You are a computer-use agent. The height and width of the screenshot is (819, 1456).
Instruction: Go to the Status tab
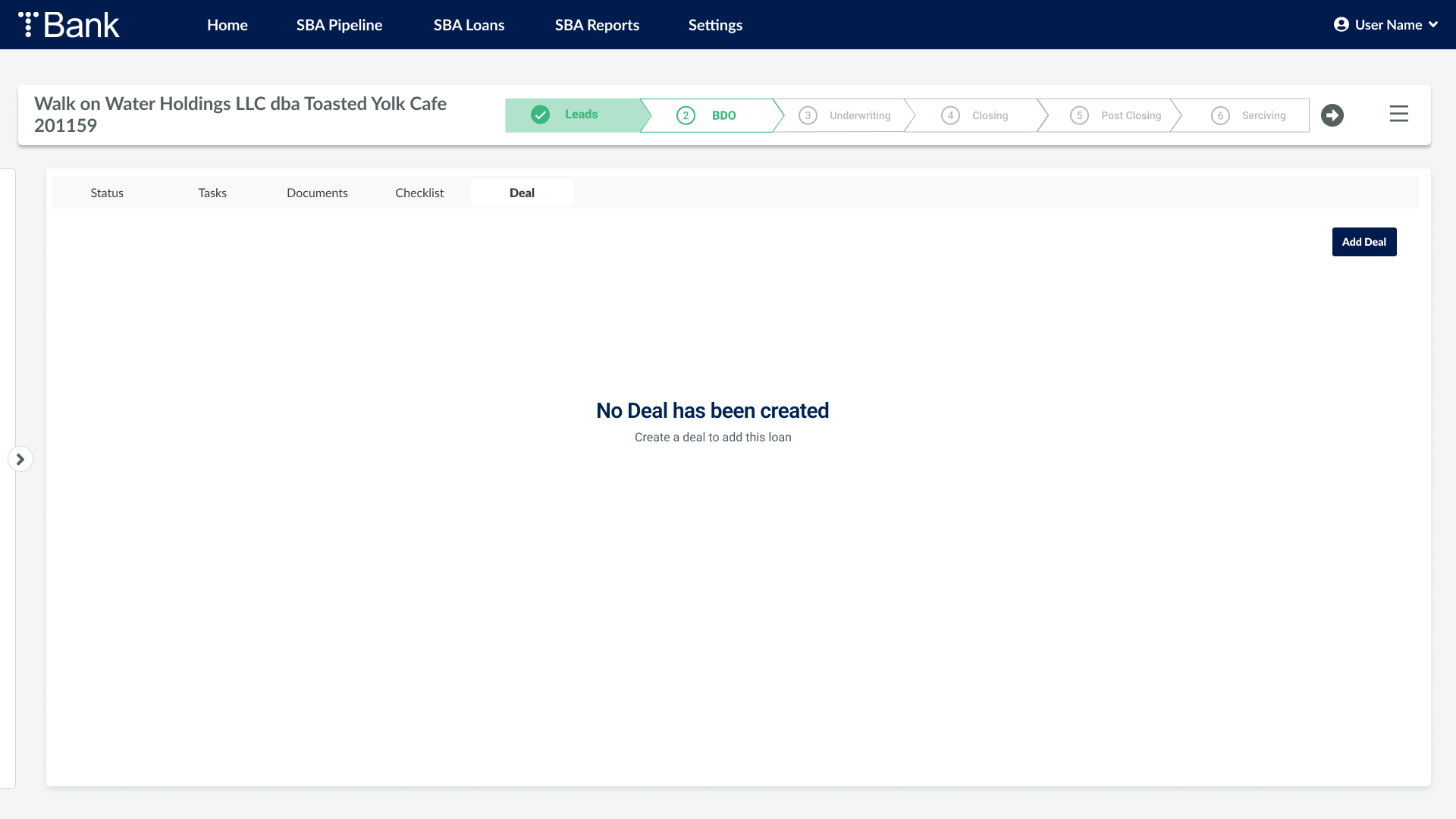(107, 193)
